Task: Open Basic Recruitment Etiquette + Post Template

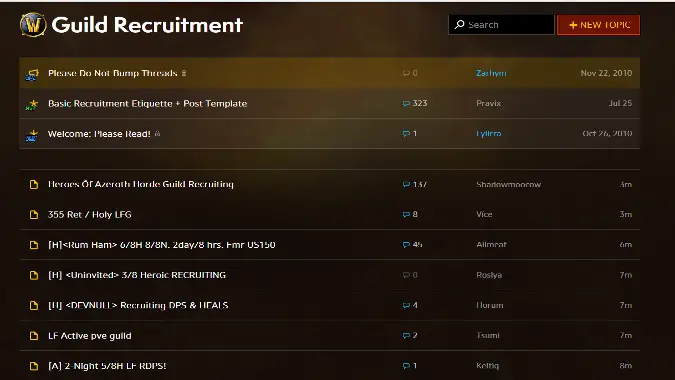Action: click(148, 103)
